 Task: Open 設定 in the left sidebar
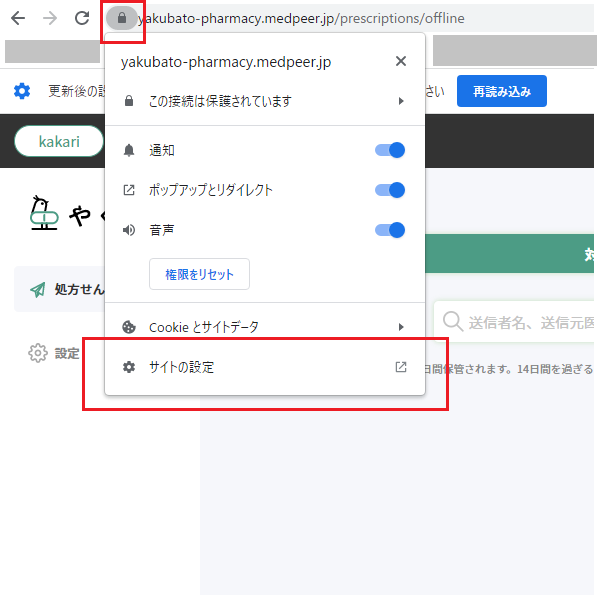click(x=54, y=353)
